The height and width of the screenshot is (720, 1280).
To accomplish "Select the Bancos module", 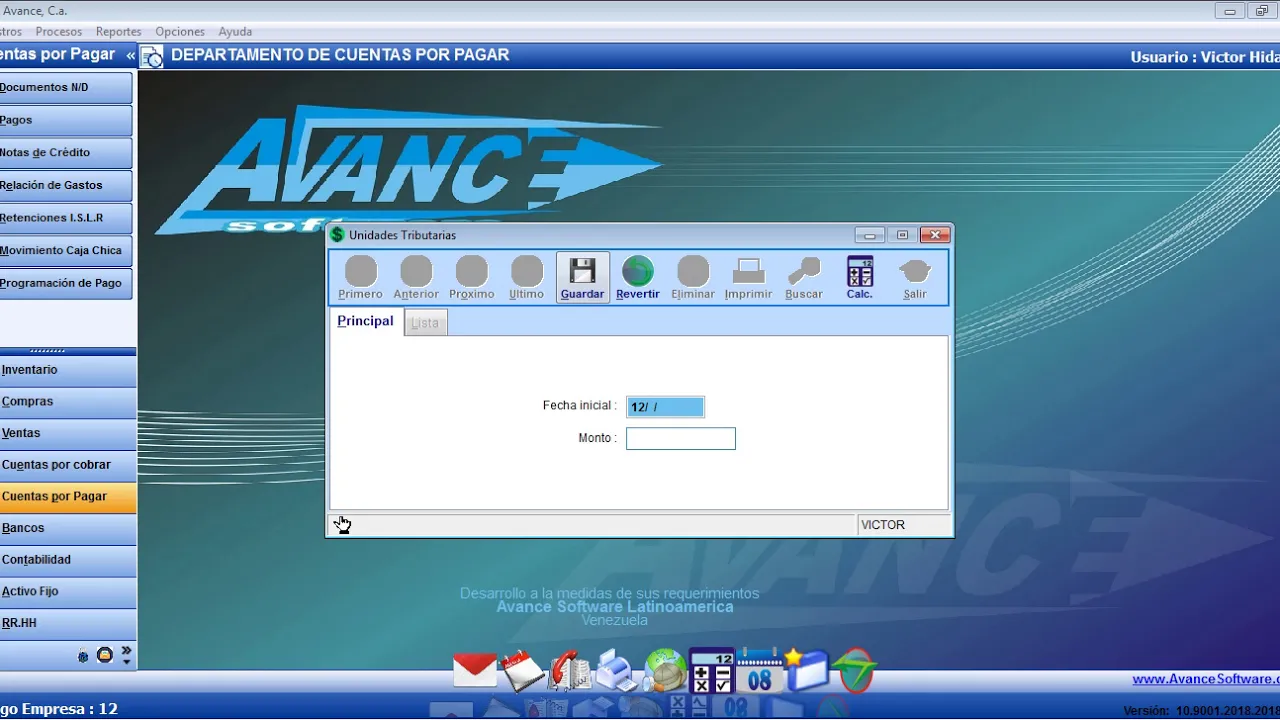I will (68, 528).
